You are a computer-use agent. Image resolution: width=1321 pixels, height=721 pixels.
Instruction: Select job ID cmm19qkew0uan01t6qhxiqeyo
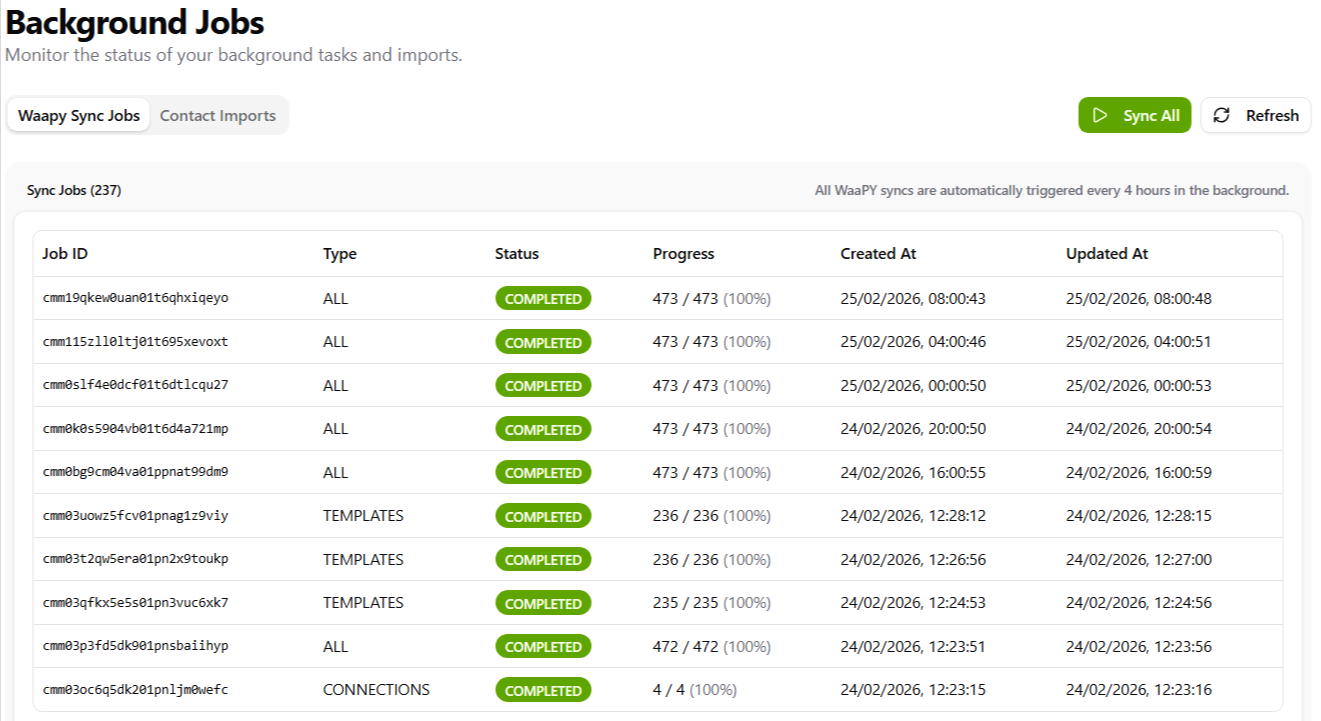tap(136, 298)
